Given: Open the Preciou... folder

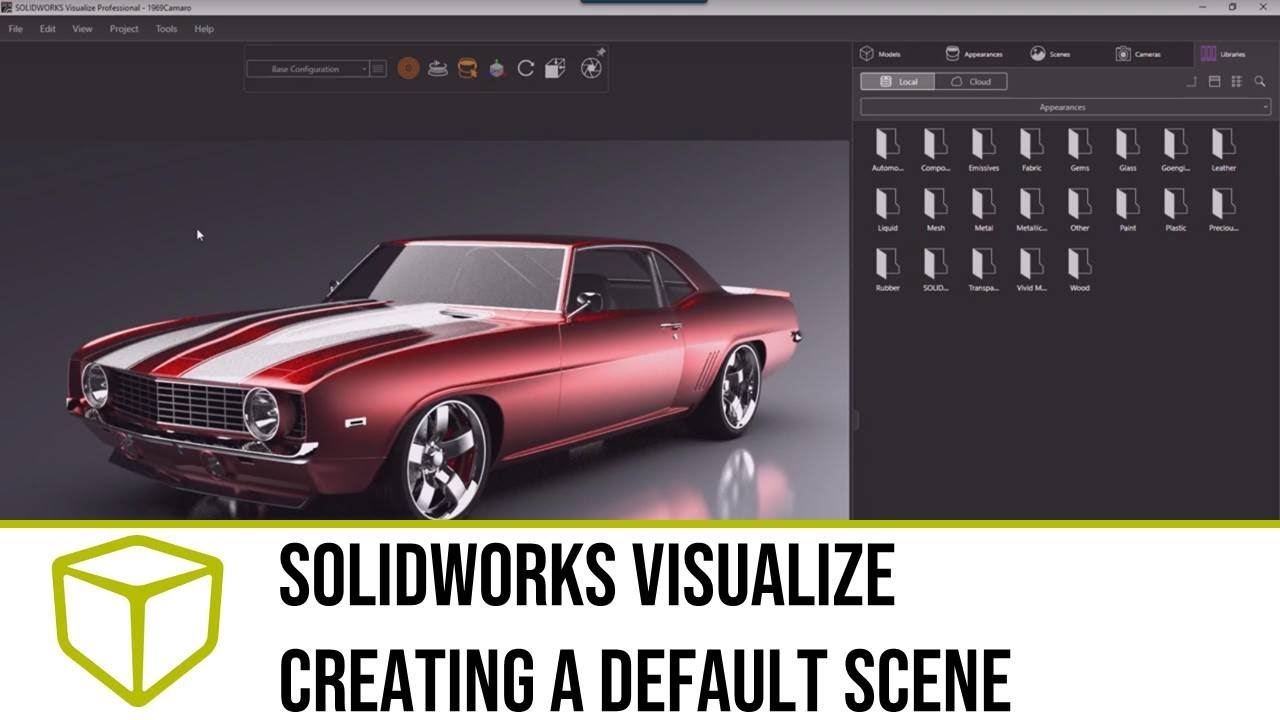Looking at the screenshot, I should [x=1223, y=210].
